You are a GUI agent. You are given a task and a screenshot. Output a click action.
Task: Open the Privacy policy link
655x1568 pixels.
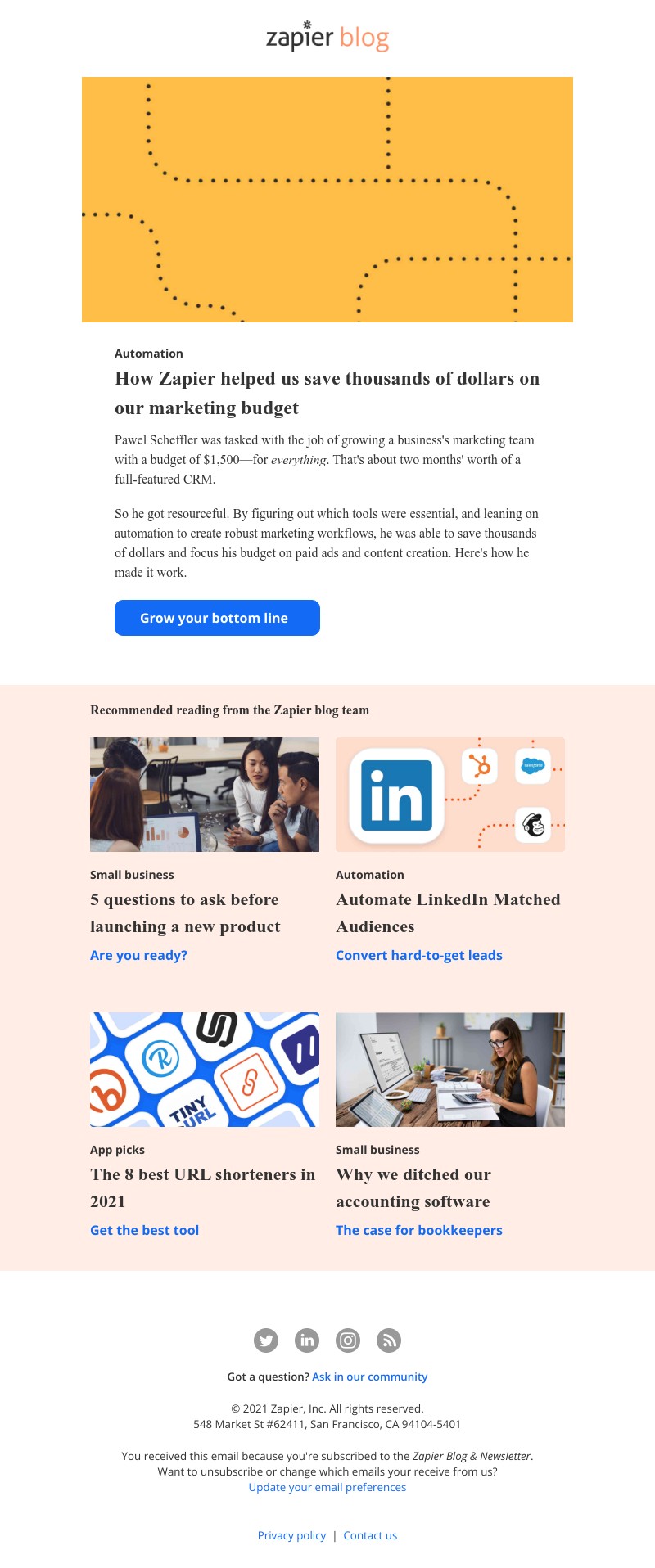291,1535
